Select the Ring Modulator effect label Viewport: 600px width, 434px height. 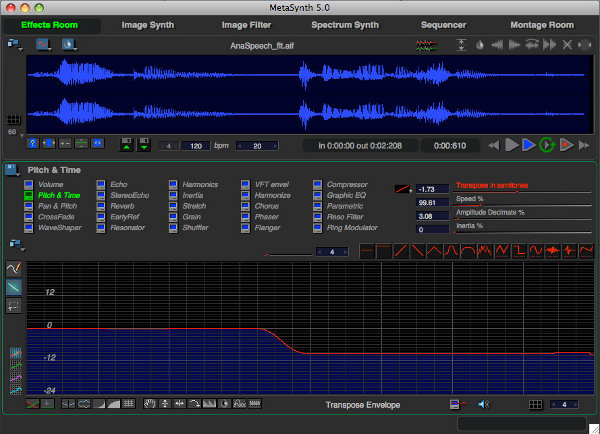point(352,228)
